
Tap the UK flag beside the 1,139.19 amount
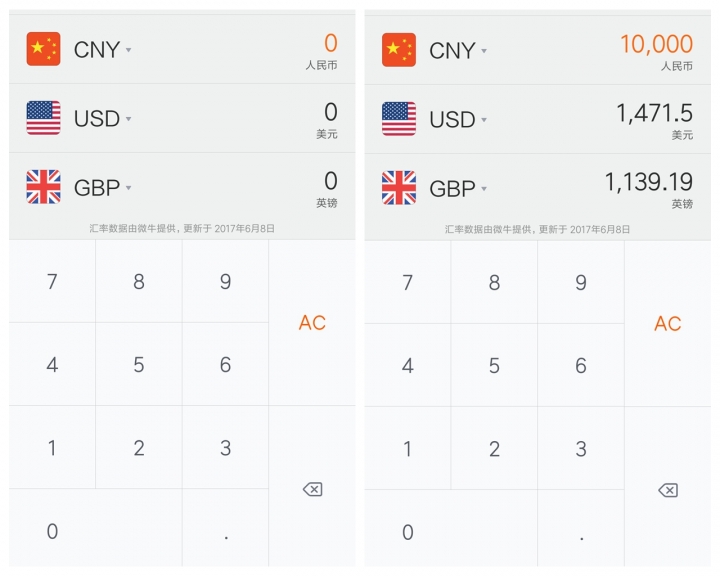399,188
